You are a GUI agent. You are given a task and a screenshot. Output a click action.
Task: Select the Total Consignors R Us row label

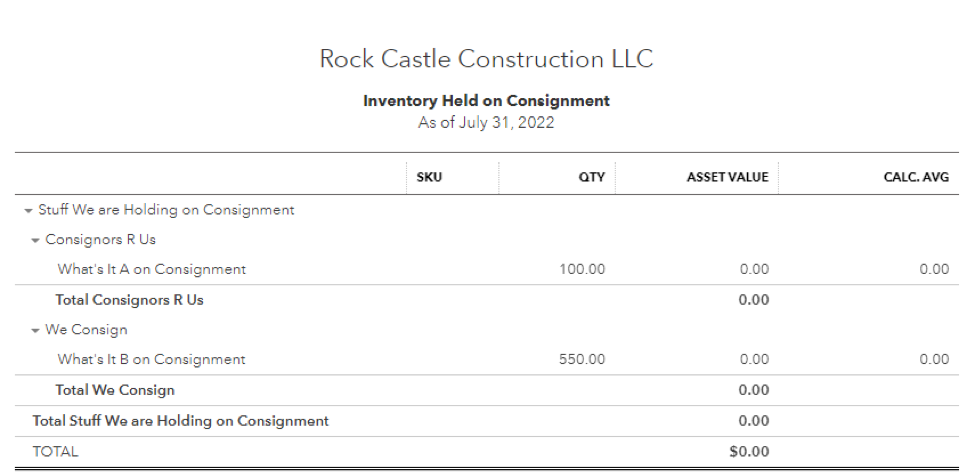point(129,300)
